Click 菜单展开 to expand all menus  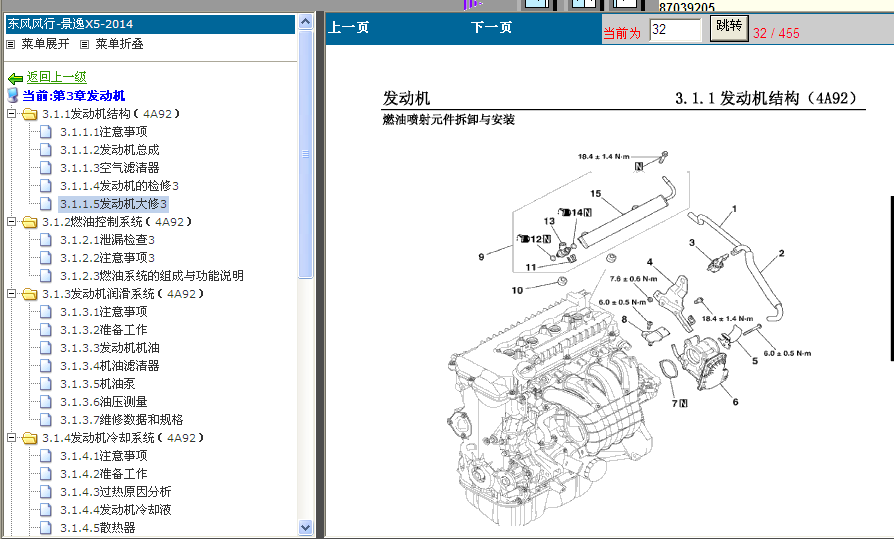point(45,44)
